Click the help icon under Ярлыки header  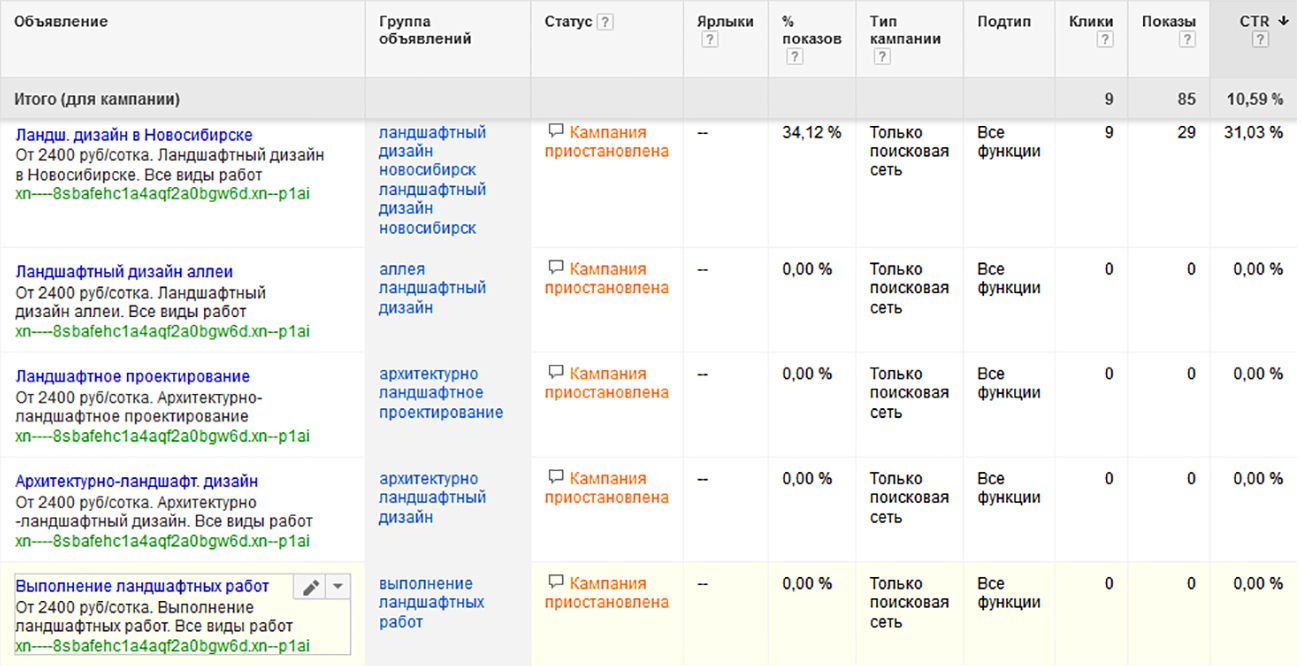pyautogui.click(x=709, y=40)
